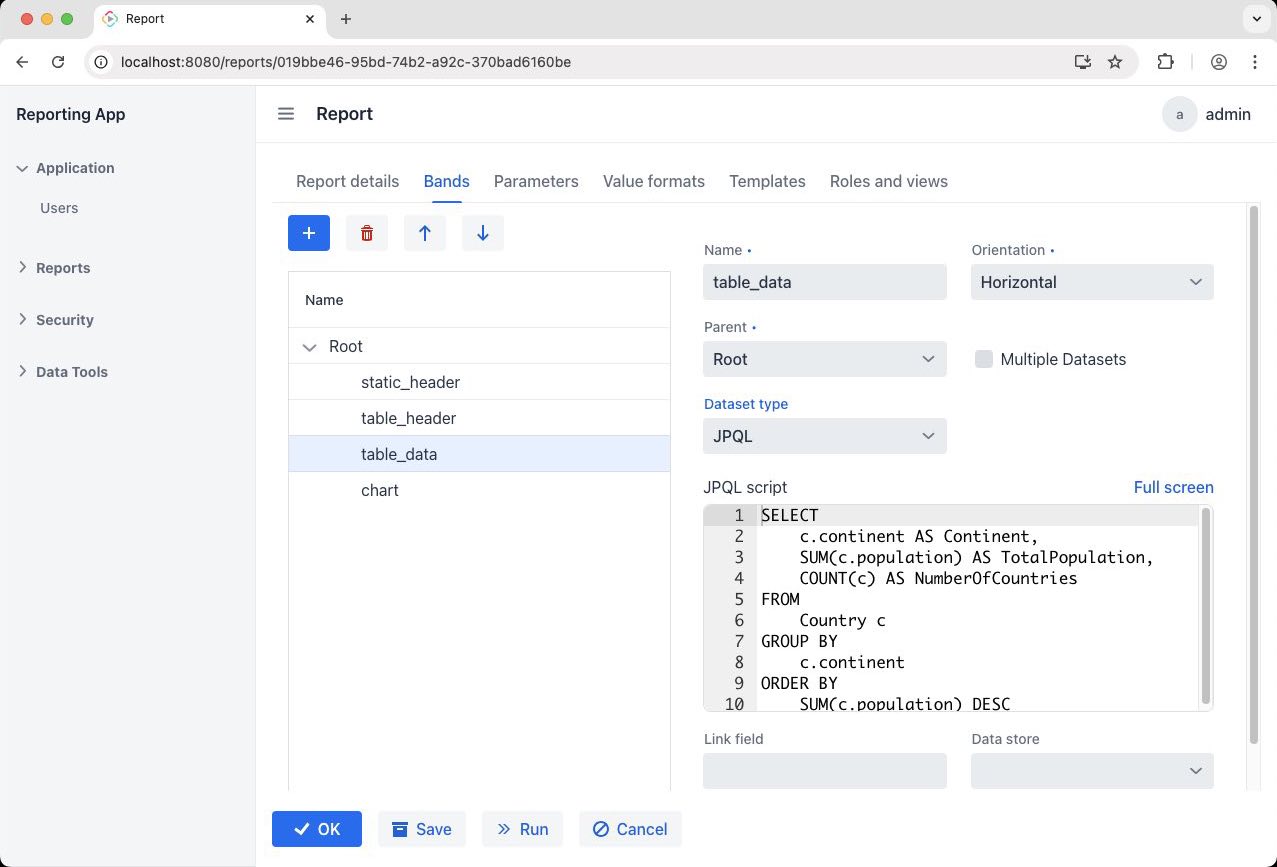Click the 'GROUP BY' line in script
1277x867 pixels.
tap(799, 641)
